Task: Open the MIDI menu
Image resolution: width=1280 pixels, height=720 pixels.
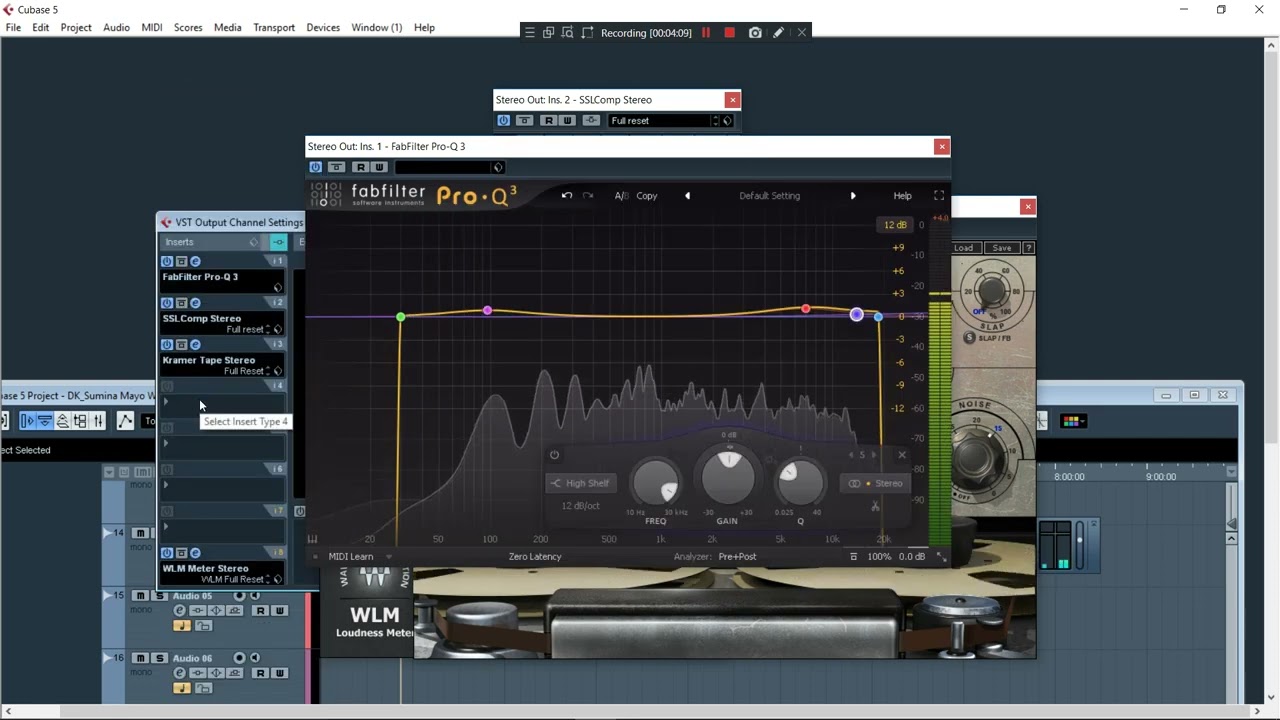Action: (x=152, y=27)
